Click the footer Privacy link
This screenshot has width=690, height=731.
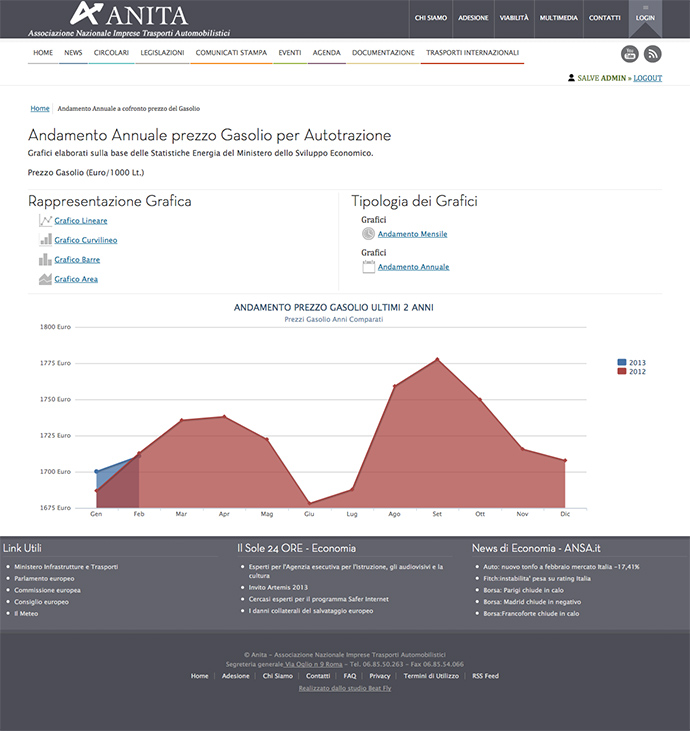[380, 676]
